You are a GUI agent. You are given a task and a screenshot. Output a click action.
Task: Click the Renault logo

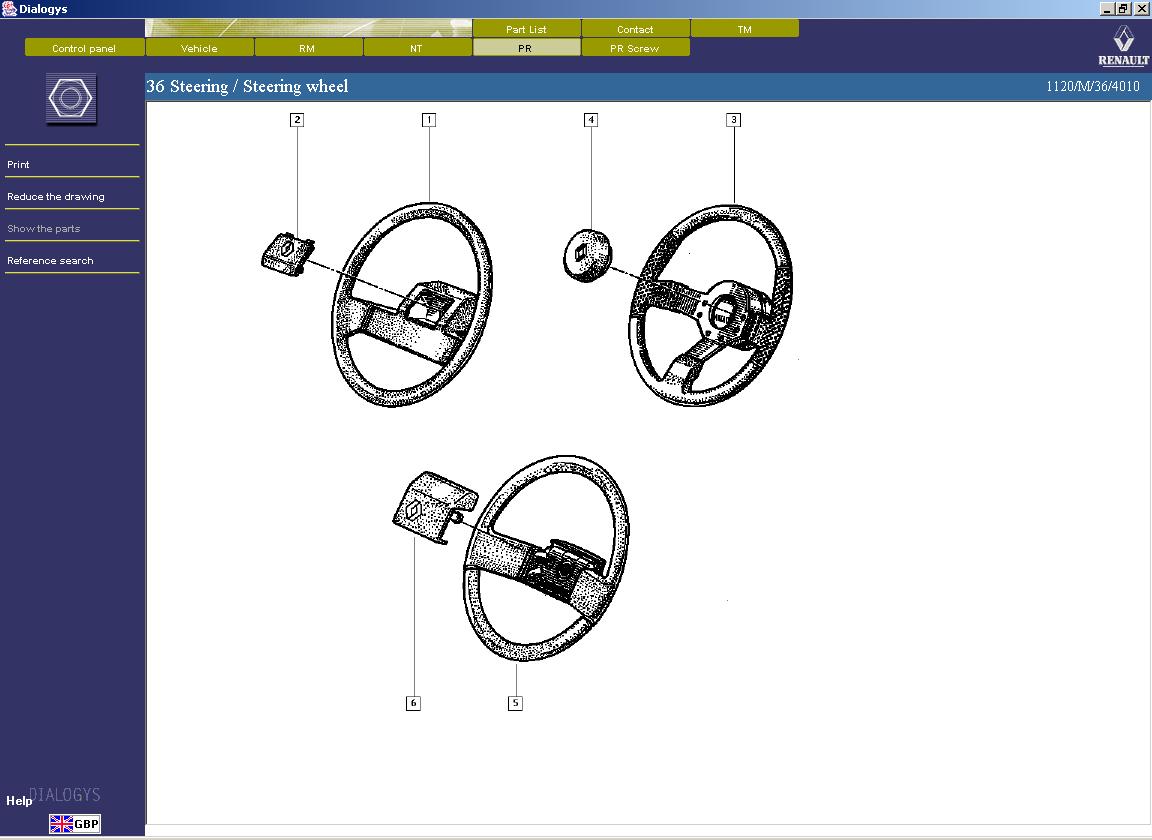click(x=1123, y=46)
